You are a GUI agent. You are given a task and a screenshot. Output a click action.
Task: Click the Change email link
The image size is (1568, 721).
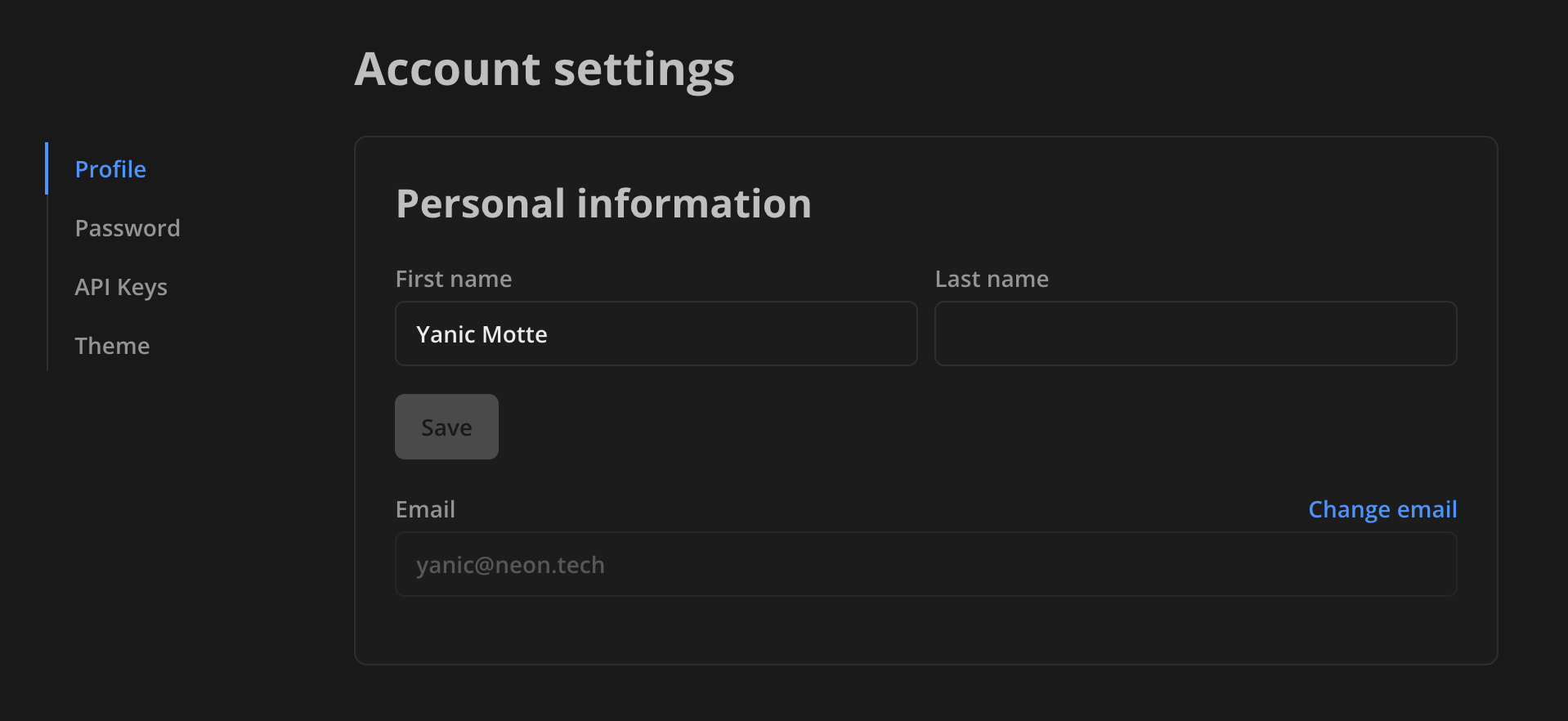(x=1382, y=509)
